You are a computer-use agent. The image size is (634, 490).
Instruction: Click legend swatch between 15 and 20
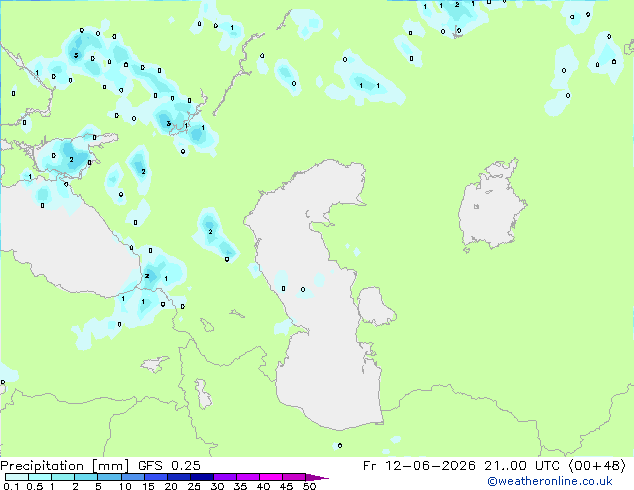156,477
